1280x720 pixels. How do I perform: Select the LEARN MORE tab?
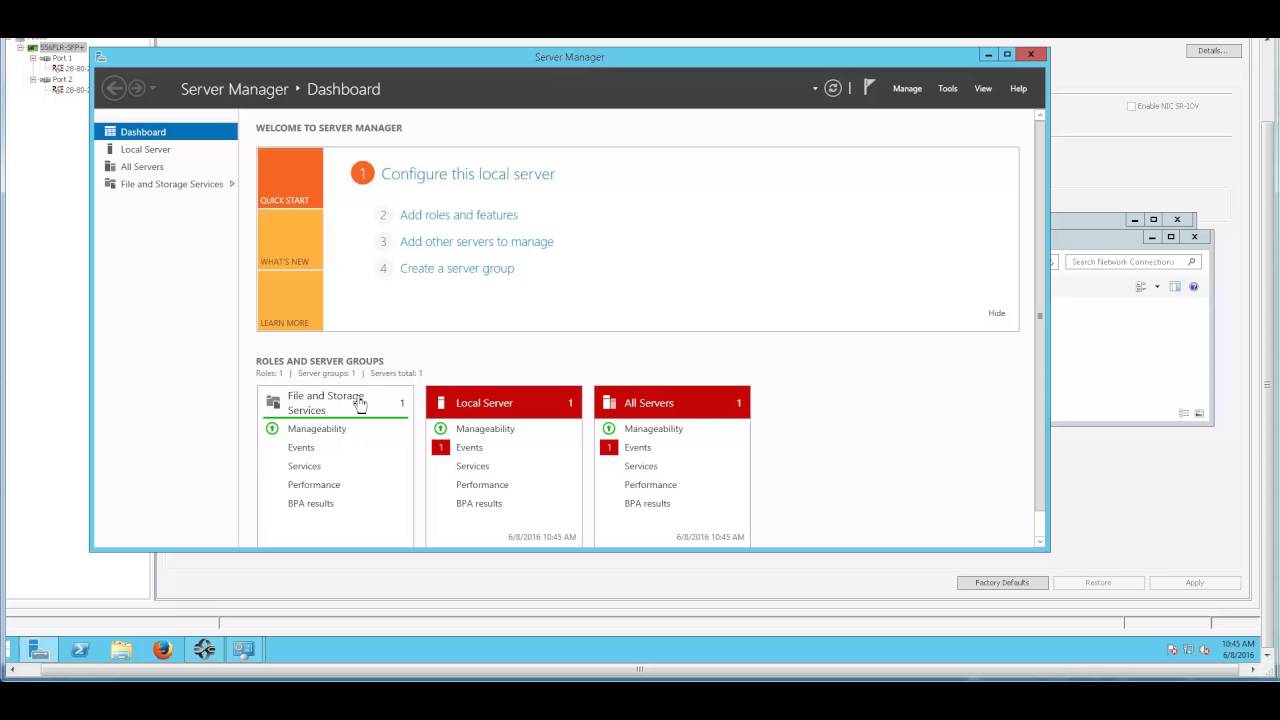290,300
